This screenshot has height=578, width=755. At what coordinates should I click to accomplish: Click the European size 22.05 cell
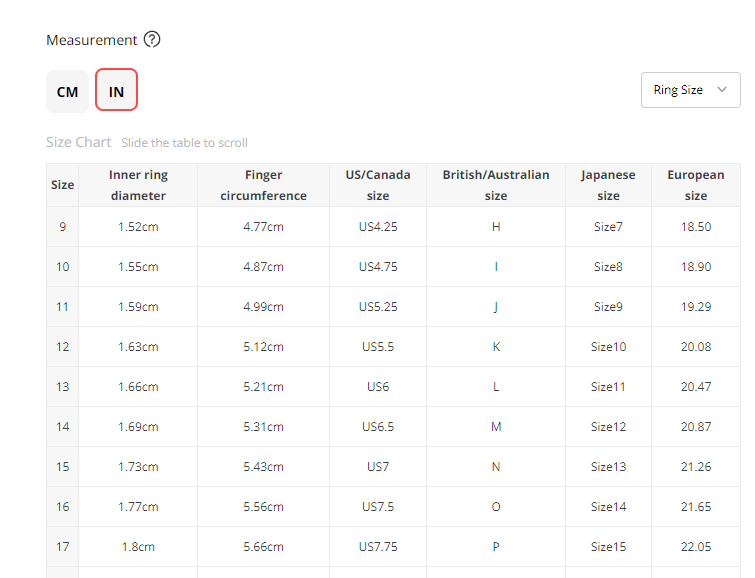[x=695, y=547]
